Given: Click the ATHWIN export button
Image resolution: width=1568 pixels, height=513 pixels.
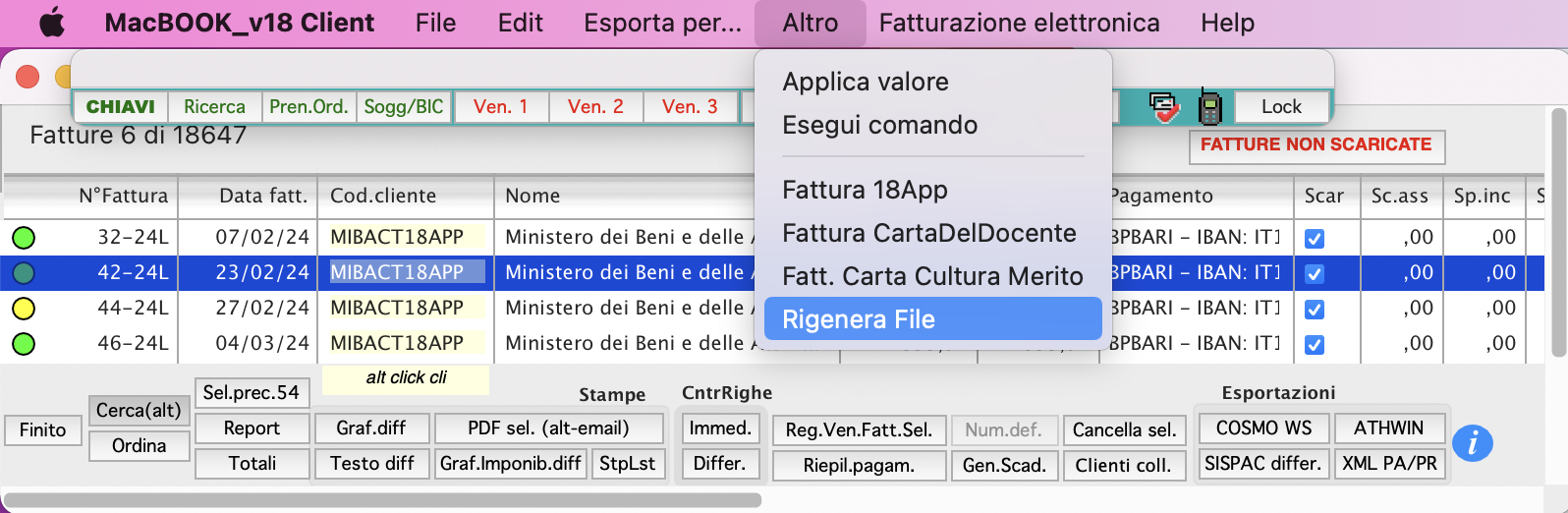Looking at the screenshot, I should click(x=1388, y=427).
